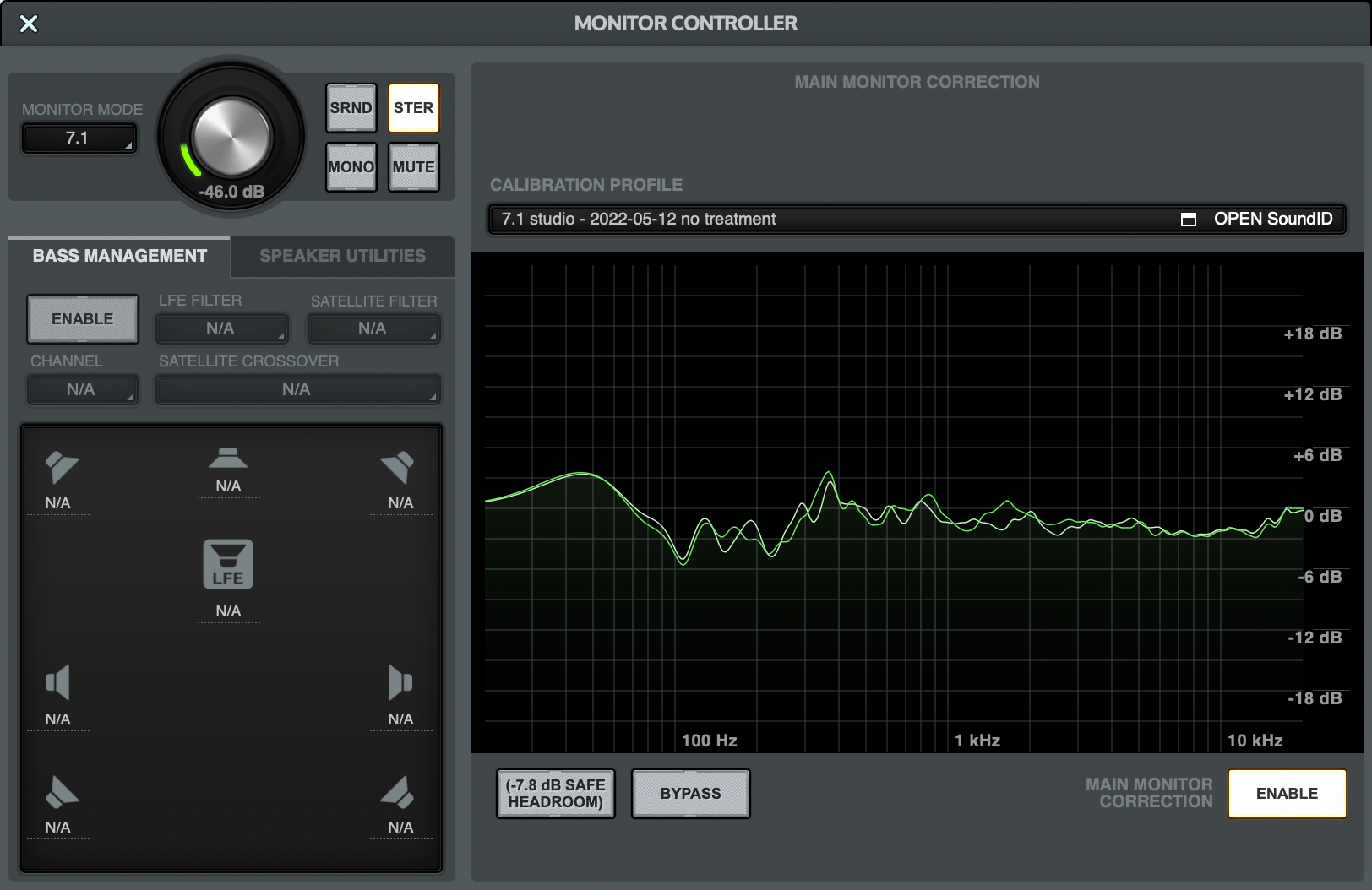Click the rear right speaker icon
Image resolution: width=1372 pixels, height=890 pixels.
[398, 792]
